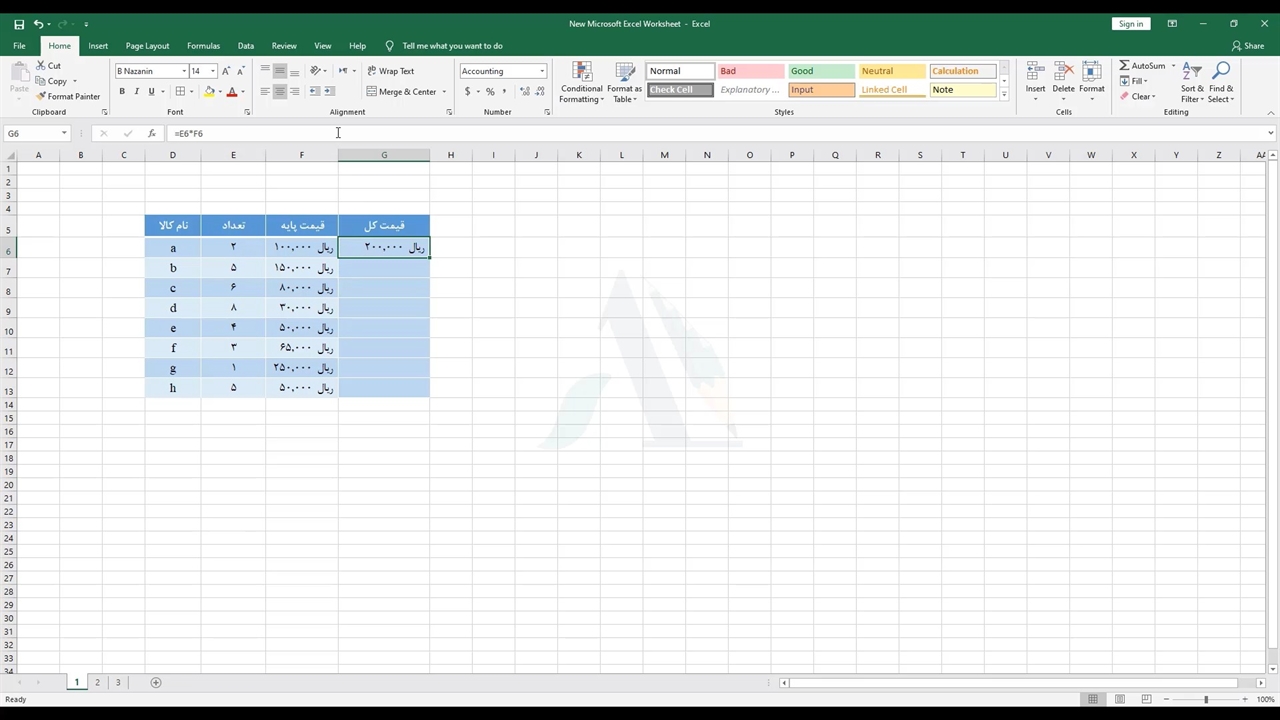1280x720 pixels.
Task: Switch to sheet tab 2
Action: (x=97, y=682)
